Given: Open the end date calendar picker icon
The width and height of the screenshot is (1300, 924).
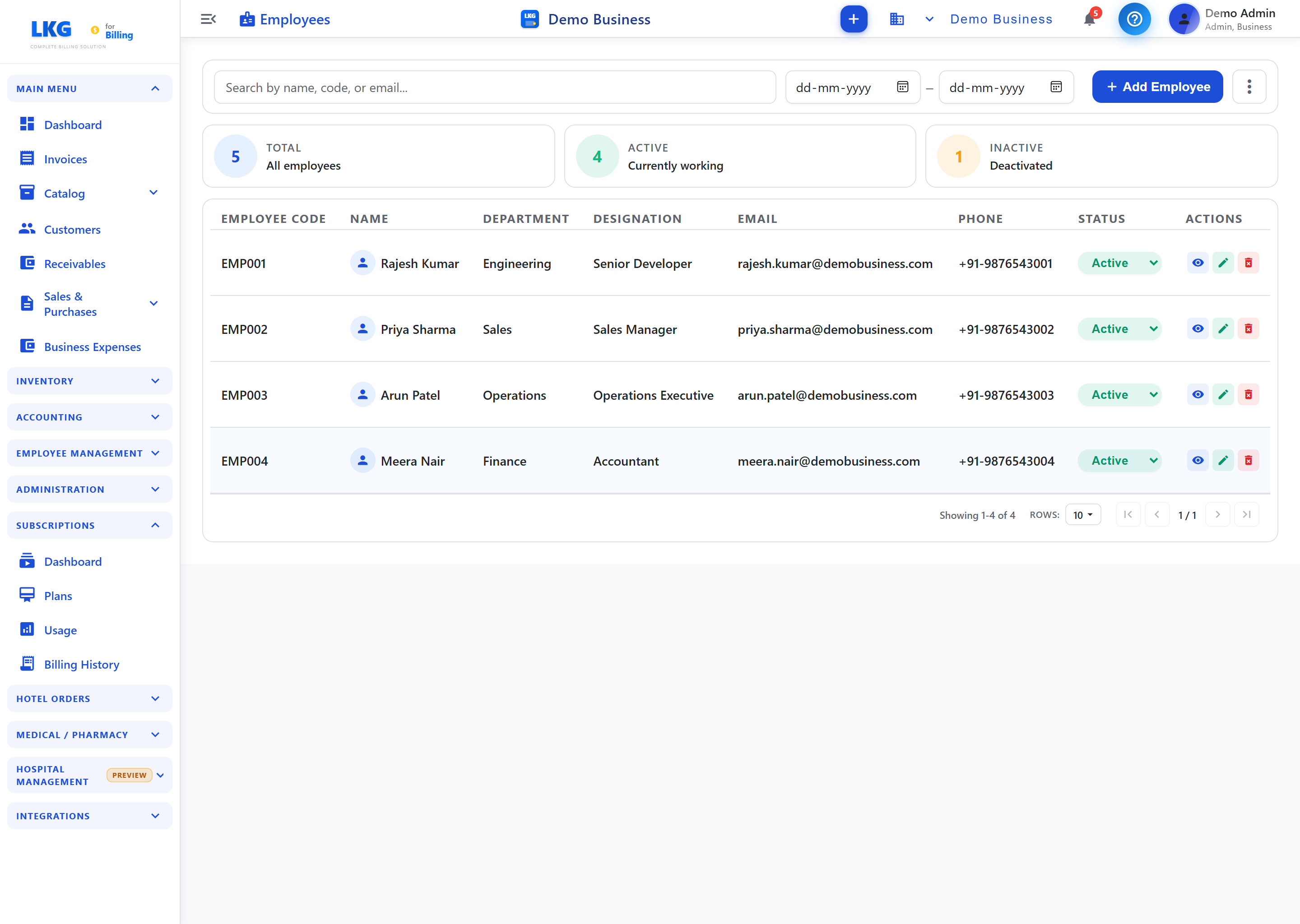Looking at the screenshot, I should pyautogui.click(x=1056, y=87).
